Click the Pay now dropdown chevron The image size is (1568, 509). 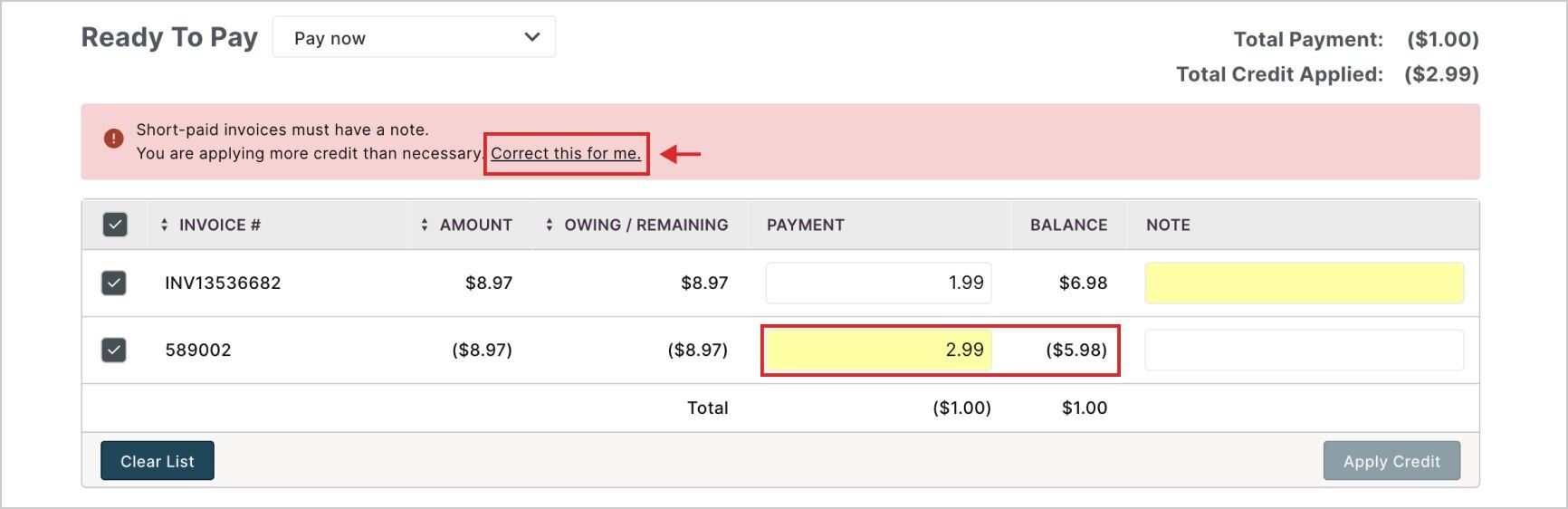[x=532, y=38]
